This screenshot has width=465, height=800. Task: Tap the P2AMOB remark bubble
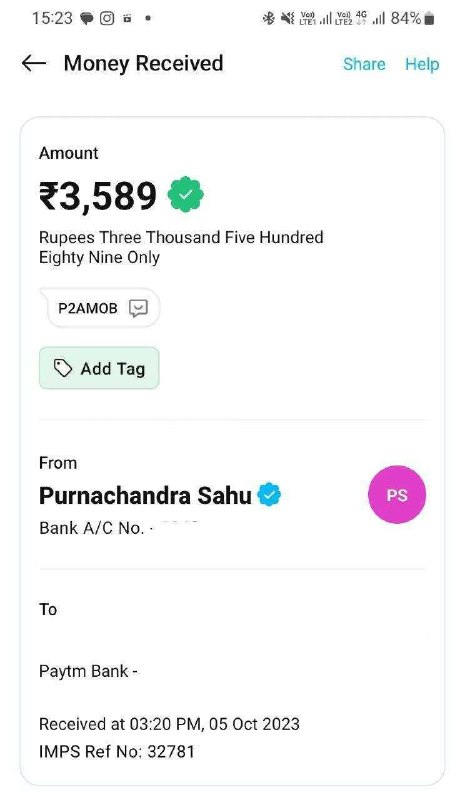100,308
